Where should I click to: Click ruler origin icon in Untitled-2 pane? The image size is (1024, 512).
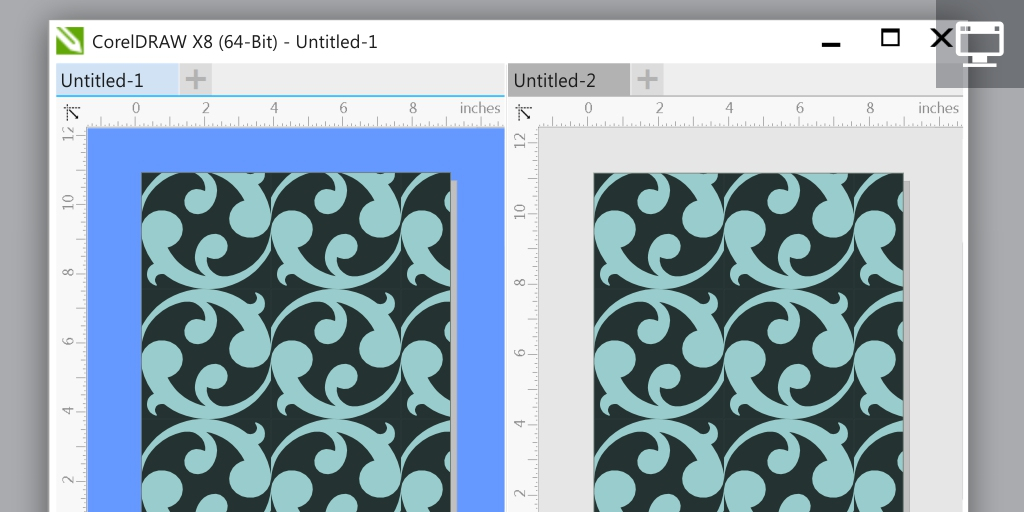[524, 111]
